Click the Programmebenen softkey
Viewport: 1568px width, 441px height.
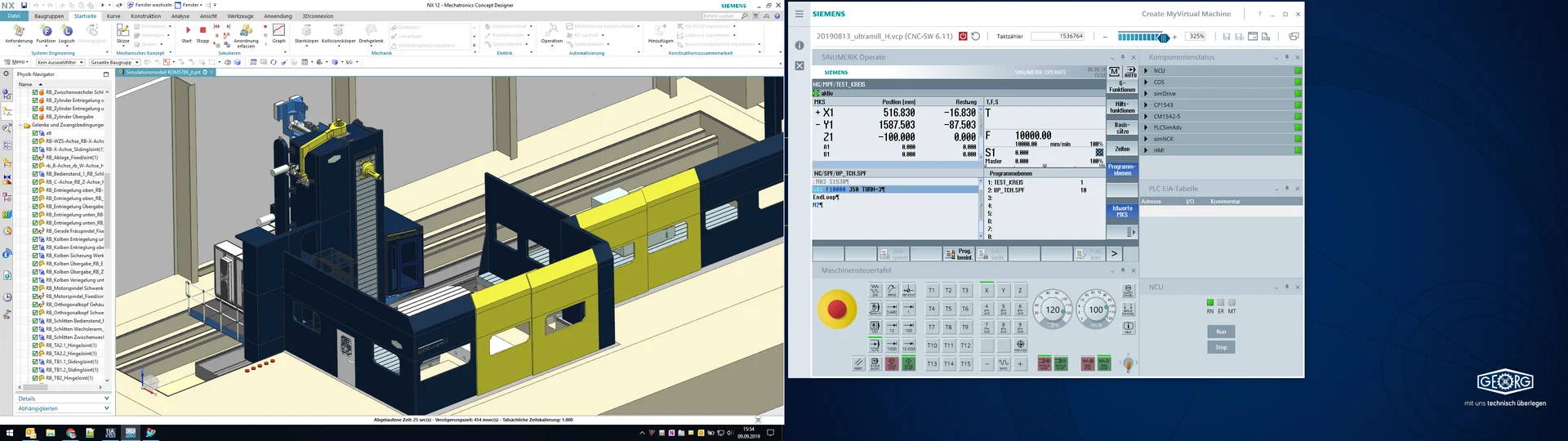(x=1122, y=170)
